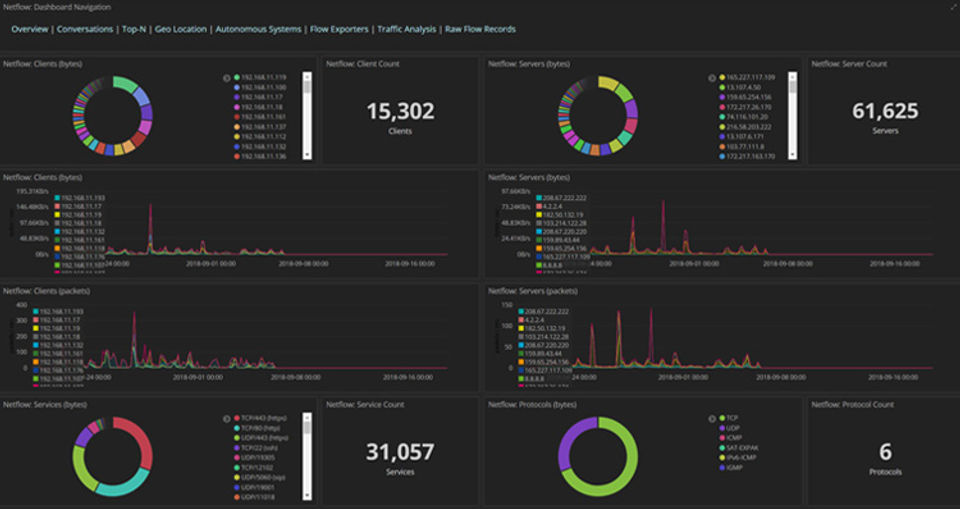Open the Traffic Analysis link
Screen dimensions: 960x509
[407, 29]
